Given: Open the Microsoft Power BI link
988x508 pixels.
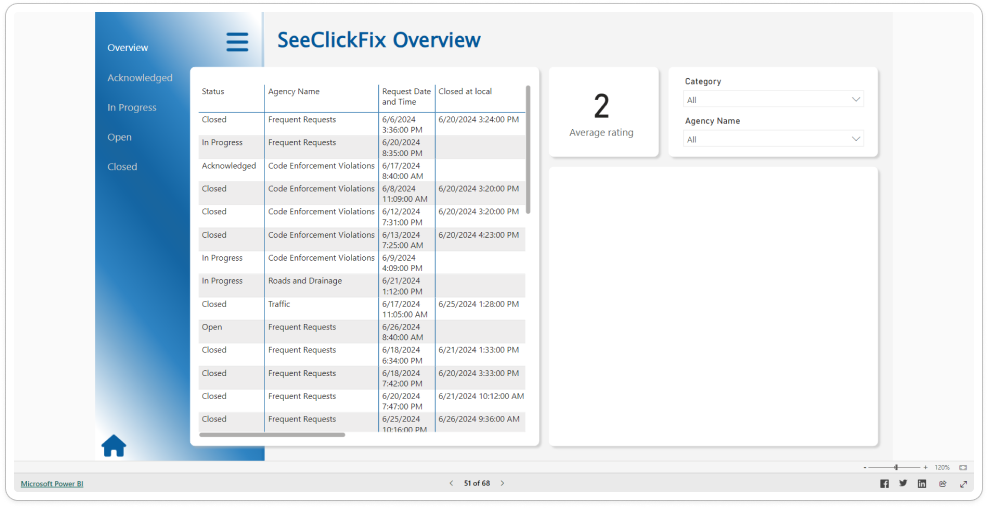Looking at the screenshot, I should [x=52, y=484].
